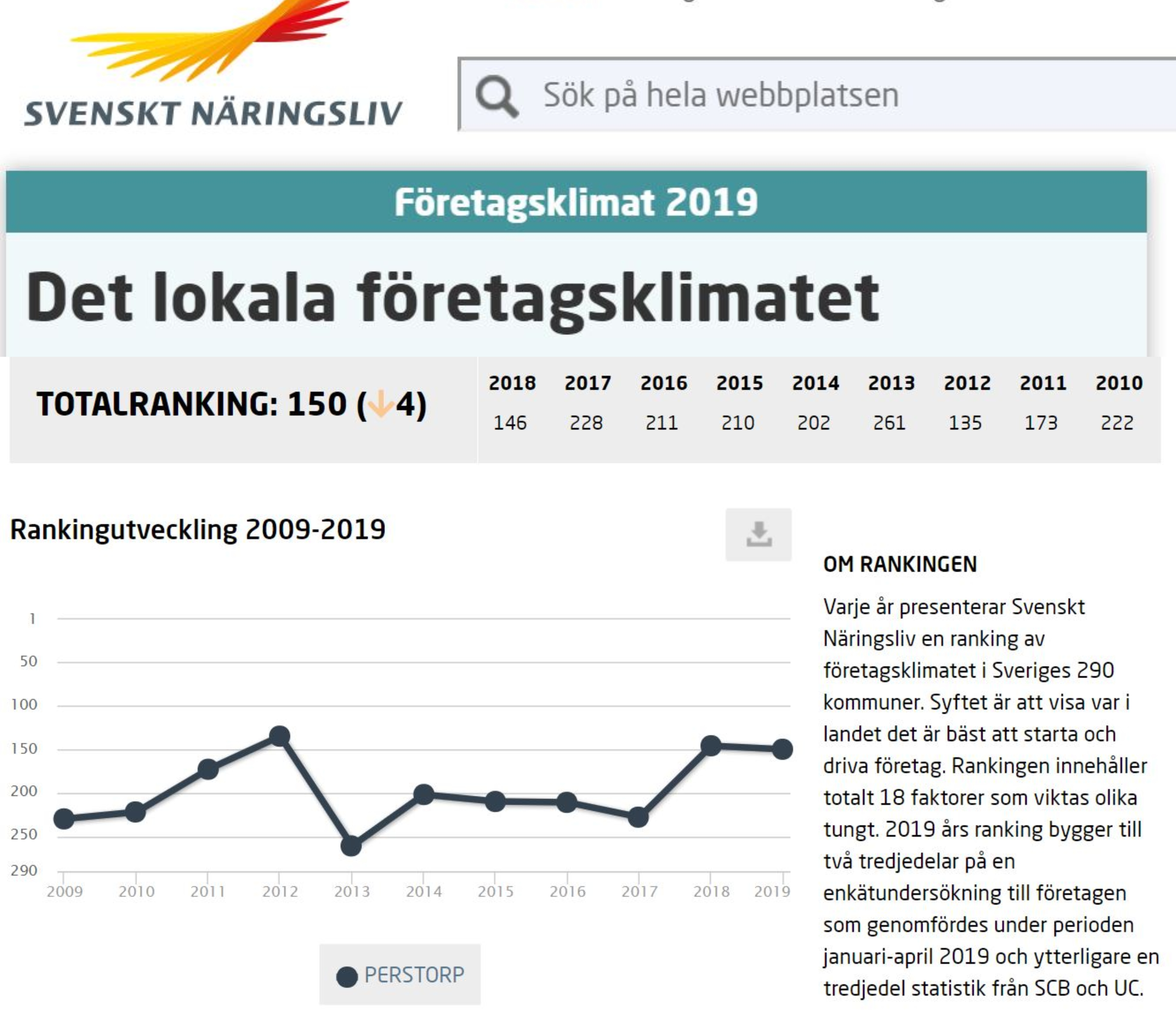This screenshot has height=1012, width=1176.
Task: Click ranking value 210 under 2015
Action: [x=737, y=423]
